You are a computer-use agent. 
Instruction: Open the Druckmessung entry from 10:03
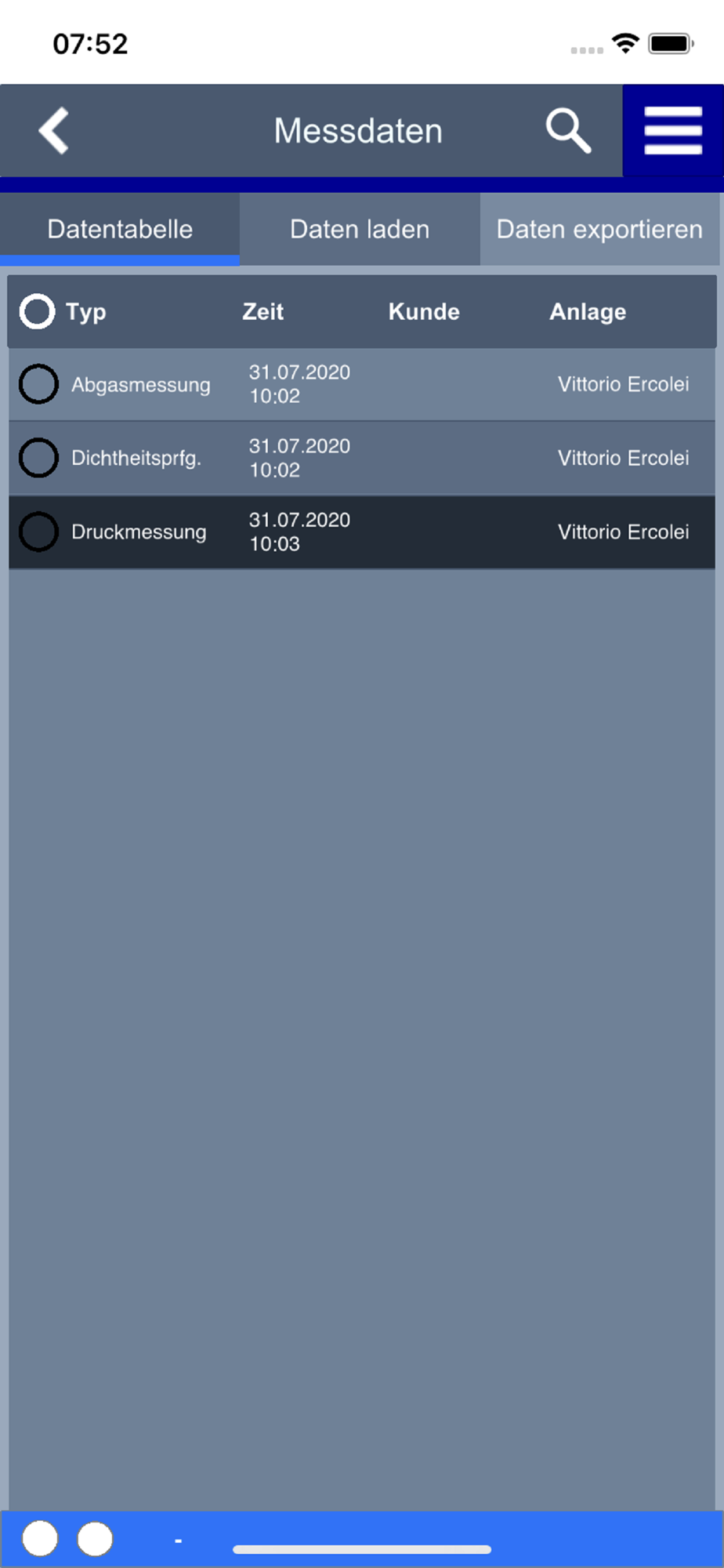click(362, 532)
